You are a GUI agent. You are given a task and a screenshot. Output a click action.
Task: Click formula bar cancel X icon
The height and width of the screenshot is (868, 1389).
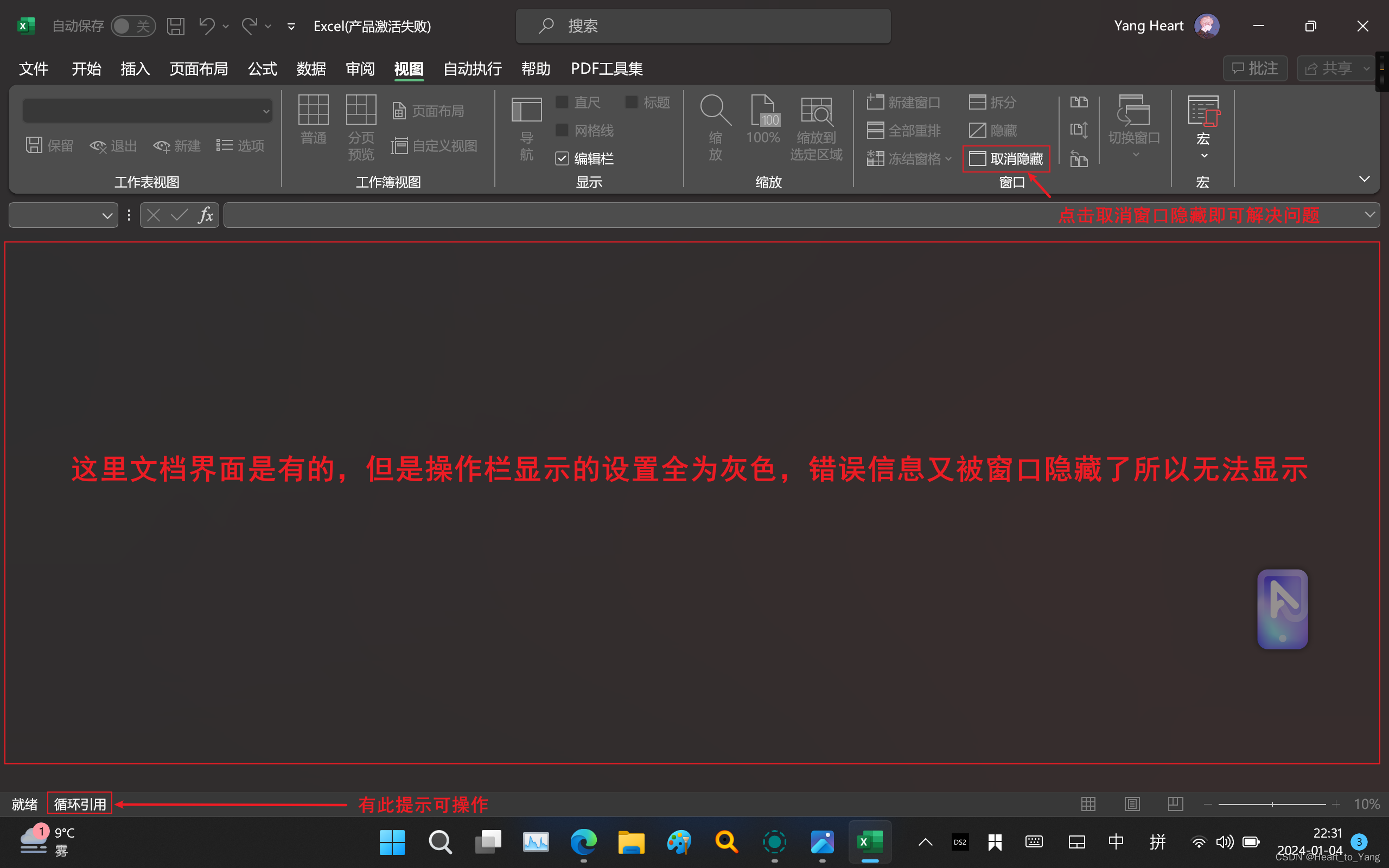pos(153,215)
